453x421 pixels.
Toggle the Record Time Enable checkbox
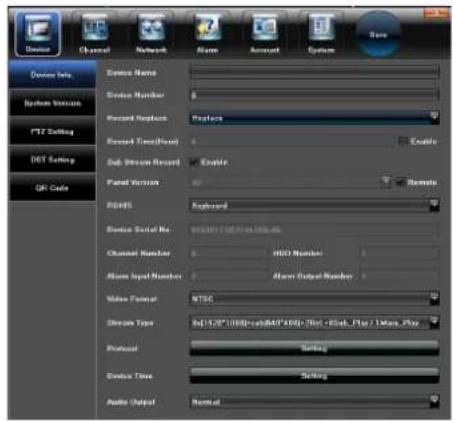(403, 141)
